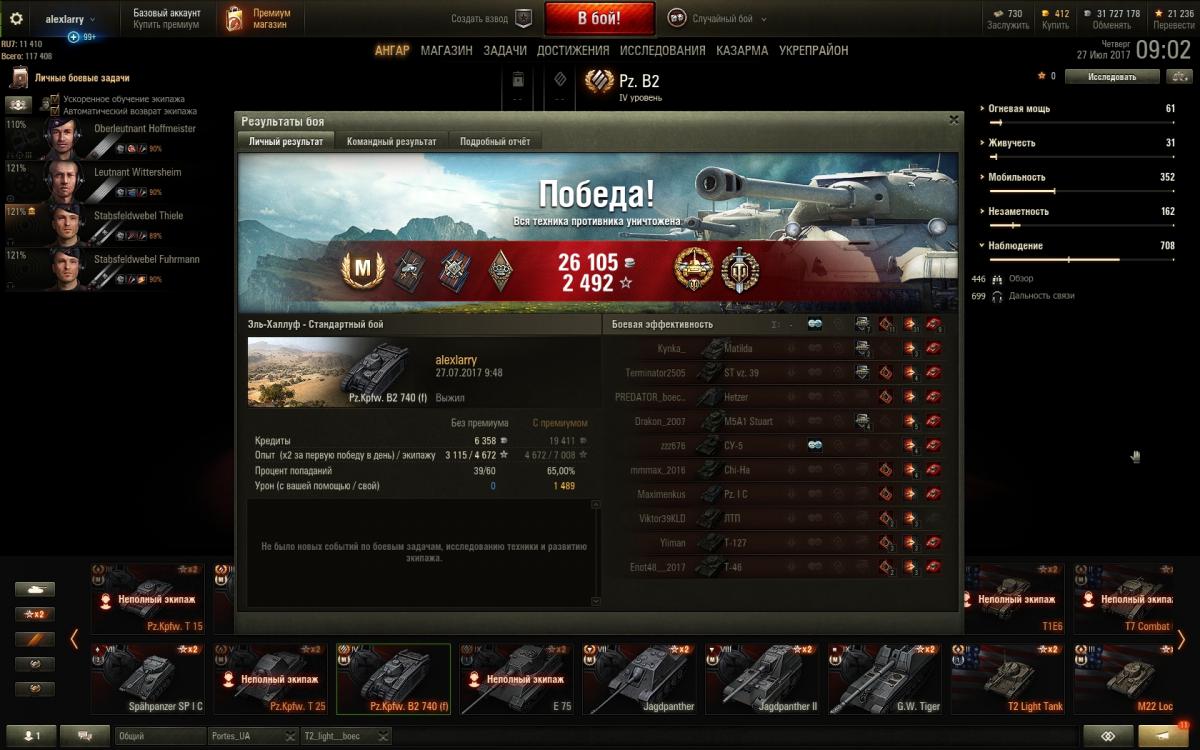Toggle the x2 bonus carousel filter
Viewport: 1200px width, 750px height.
35,614
